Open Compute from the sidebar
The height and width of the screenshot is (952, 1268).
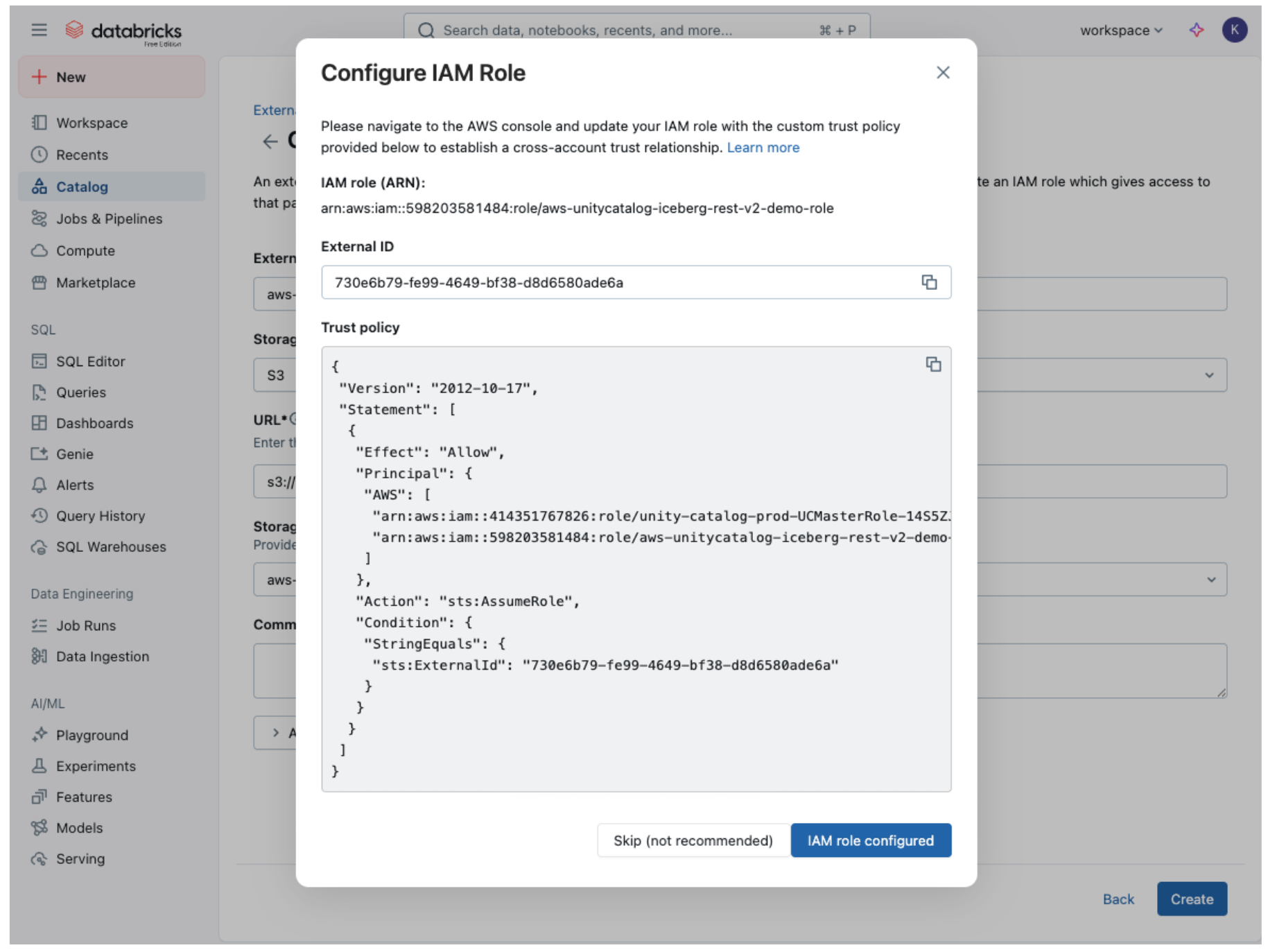point(85,250)
